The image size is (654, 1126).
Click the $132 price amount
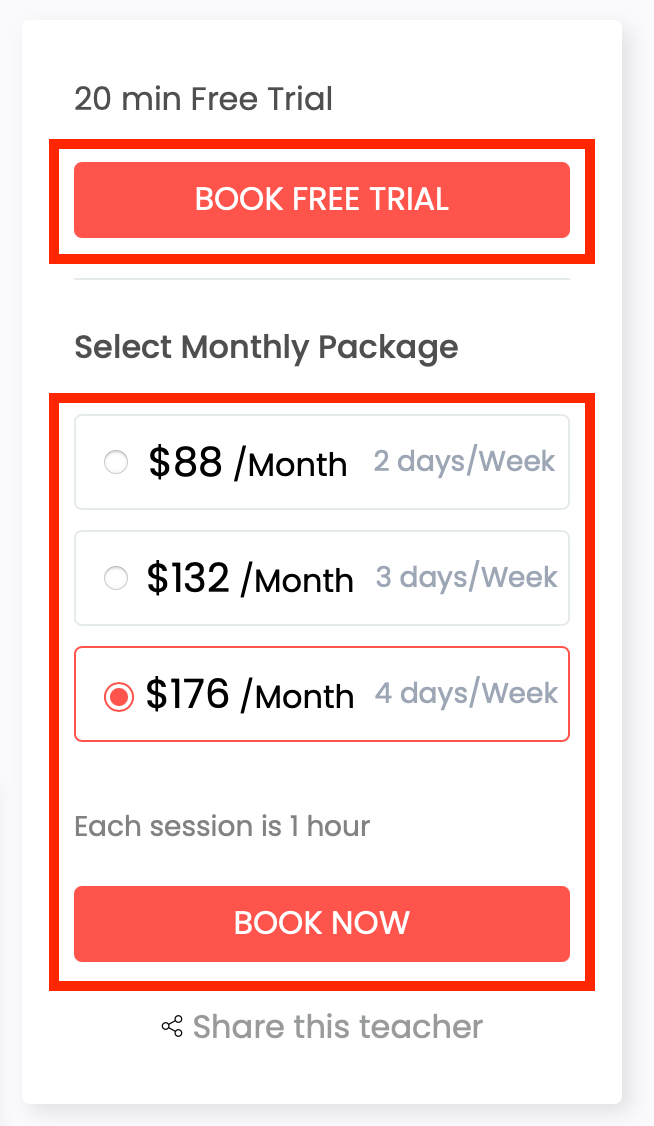pos(188,578)
